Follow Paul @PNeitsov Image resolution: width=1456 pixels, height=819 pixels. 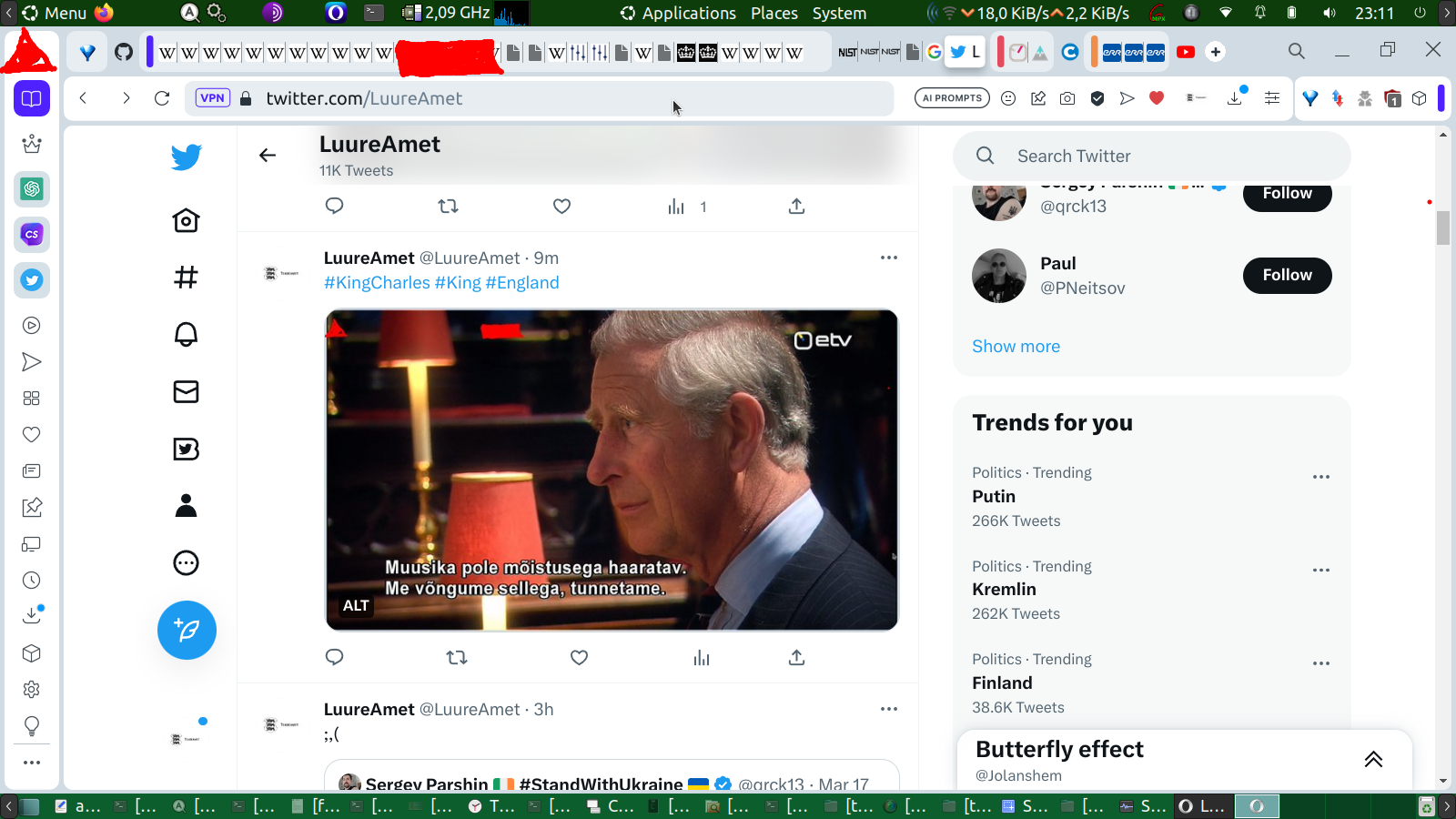click(1287, 275)
